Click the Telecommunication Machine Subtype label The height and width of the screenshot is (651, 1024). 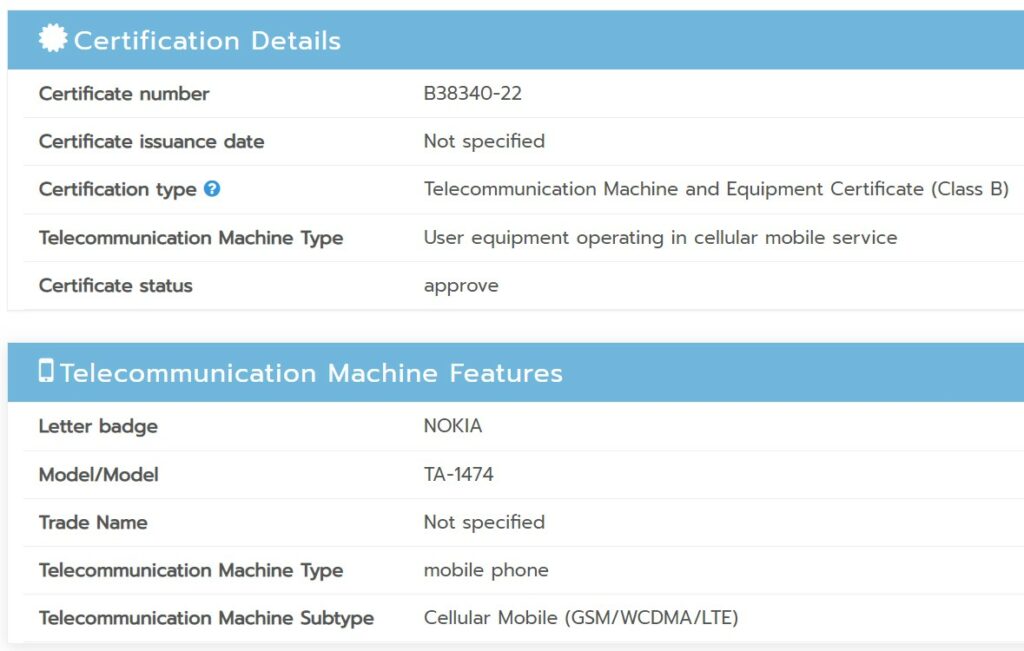point(206,618)
